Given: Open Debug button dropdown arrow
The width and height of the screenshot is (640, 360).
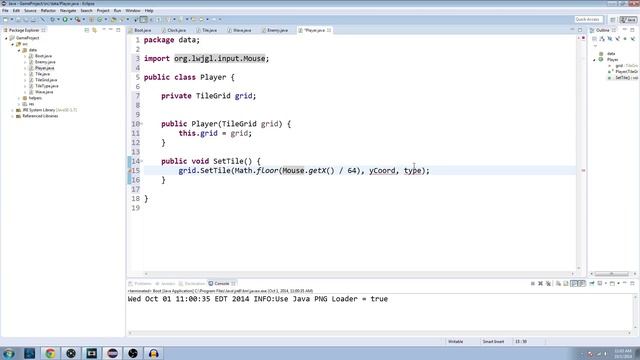Looking at the screenshot, I should coord(58,20).
